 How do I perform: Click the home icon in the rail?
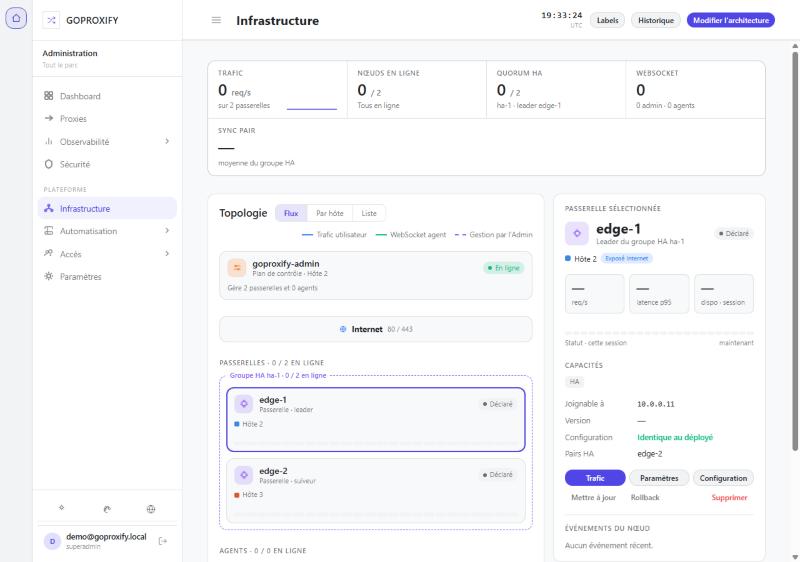point(16,18)
